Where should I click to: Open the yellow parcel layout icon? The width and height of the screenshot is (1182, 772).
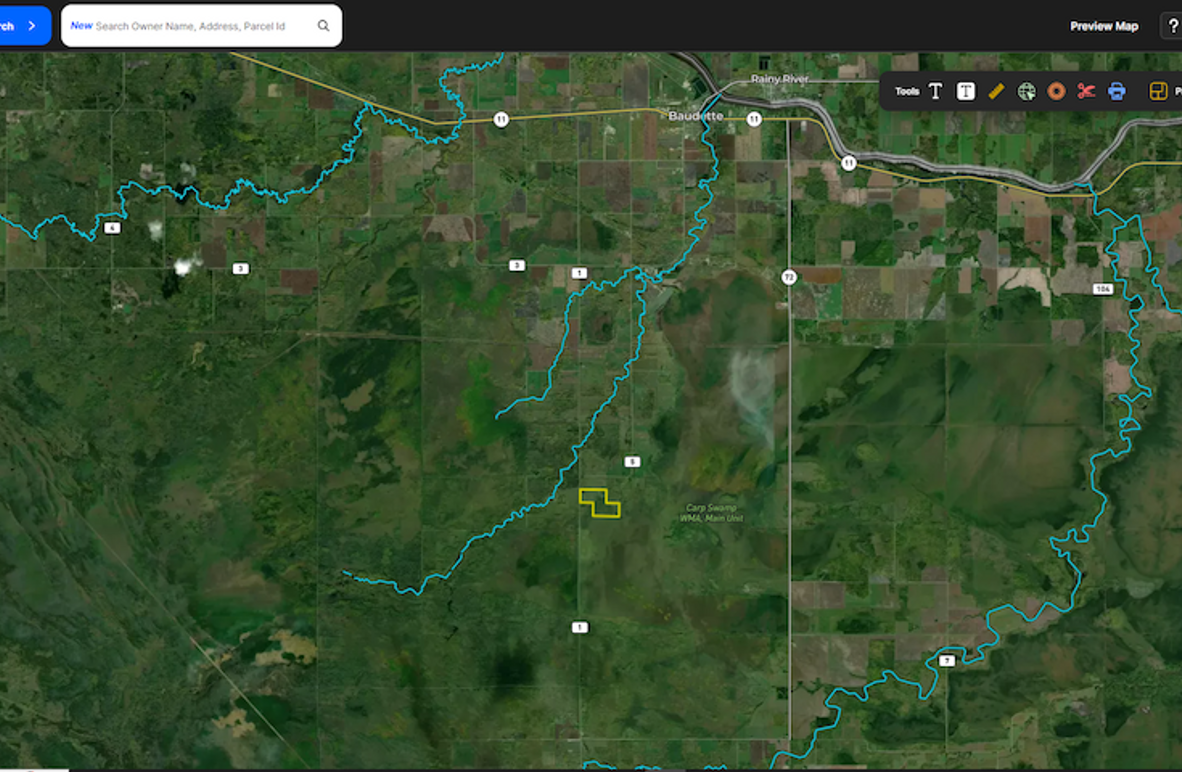[1158, 91]
